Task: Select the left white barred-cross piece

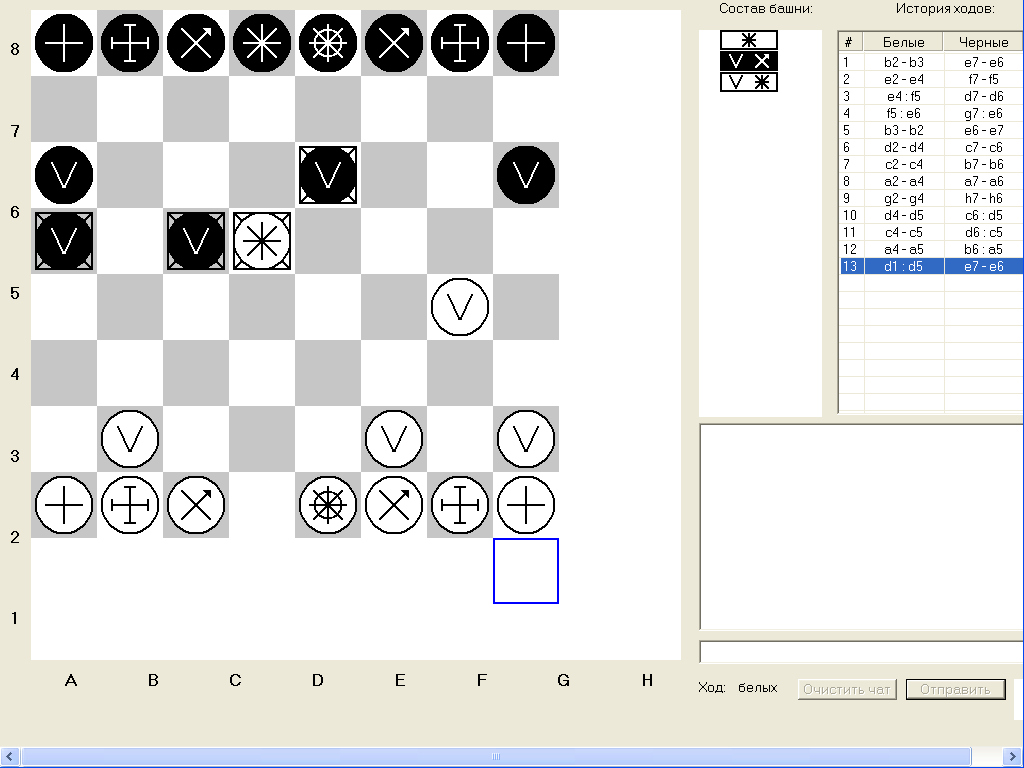Action: 130,505
